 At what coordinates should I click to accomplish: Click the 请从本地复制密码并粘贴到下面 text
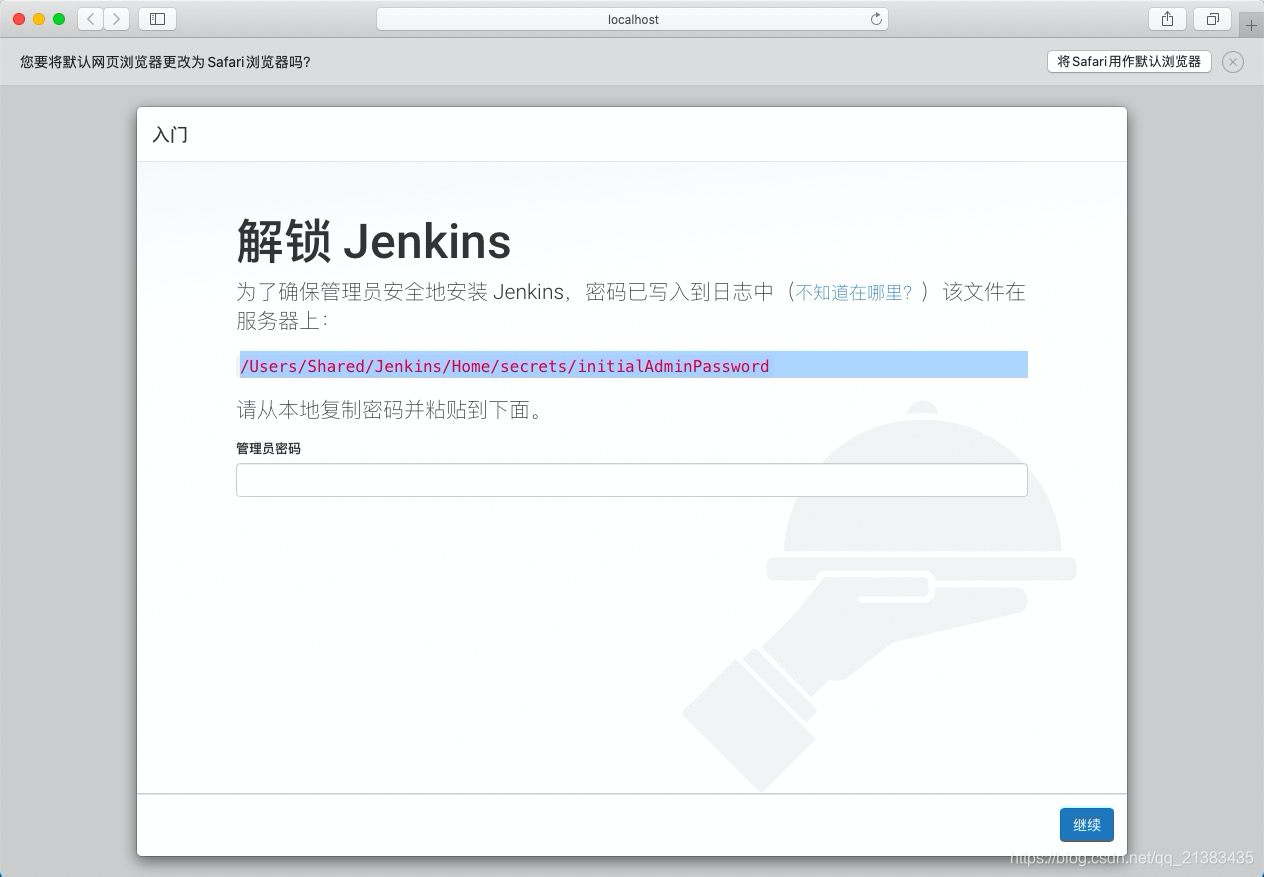pyautogui.click(x=389, y=410)
